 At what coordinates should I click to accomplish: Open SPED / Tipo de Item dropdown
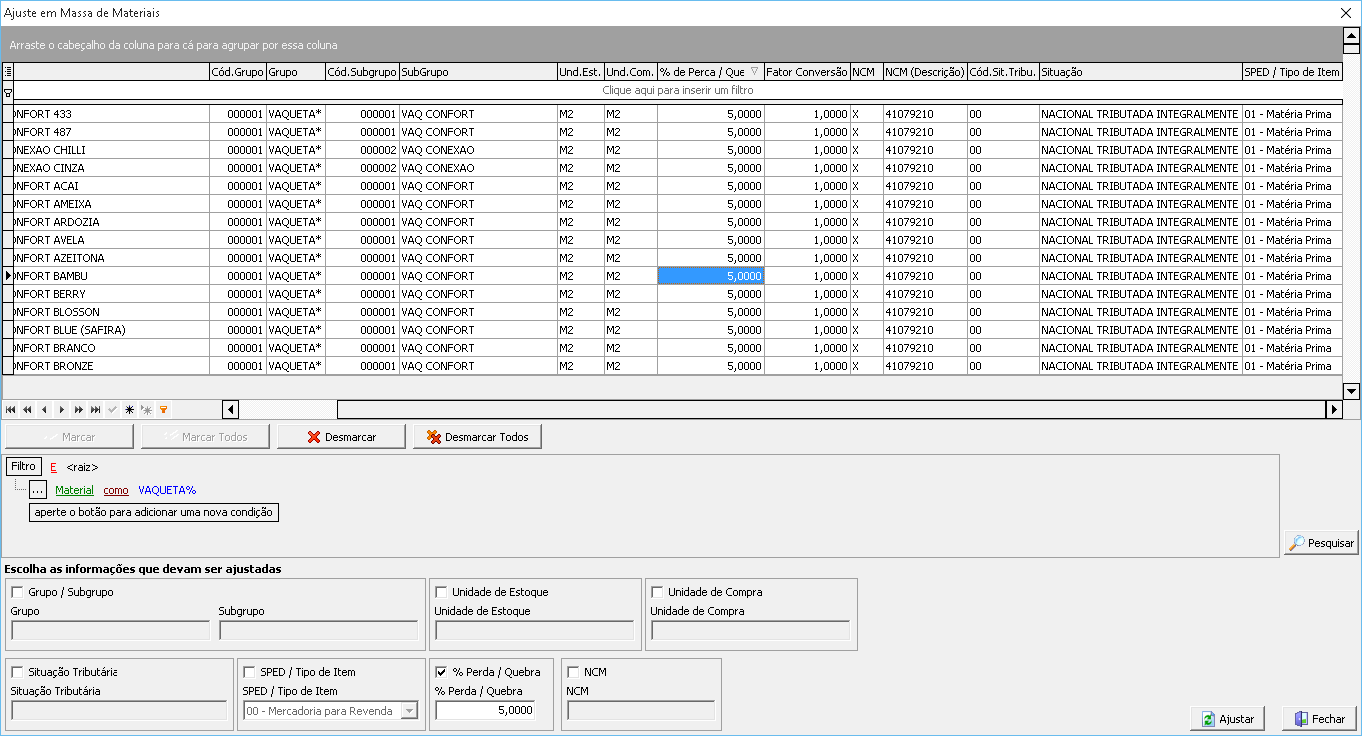[409, 711]
